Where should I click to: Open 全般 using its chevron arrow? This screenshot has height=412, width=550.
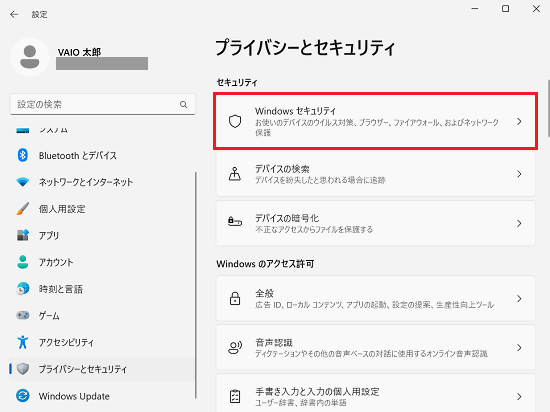point(519,298)
